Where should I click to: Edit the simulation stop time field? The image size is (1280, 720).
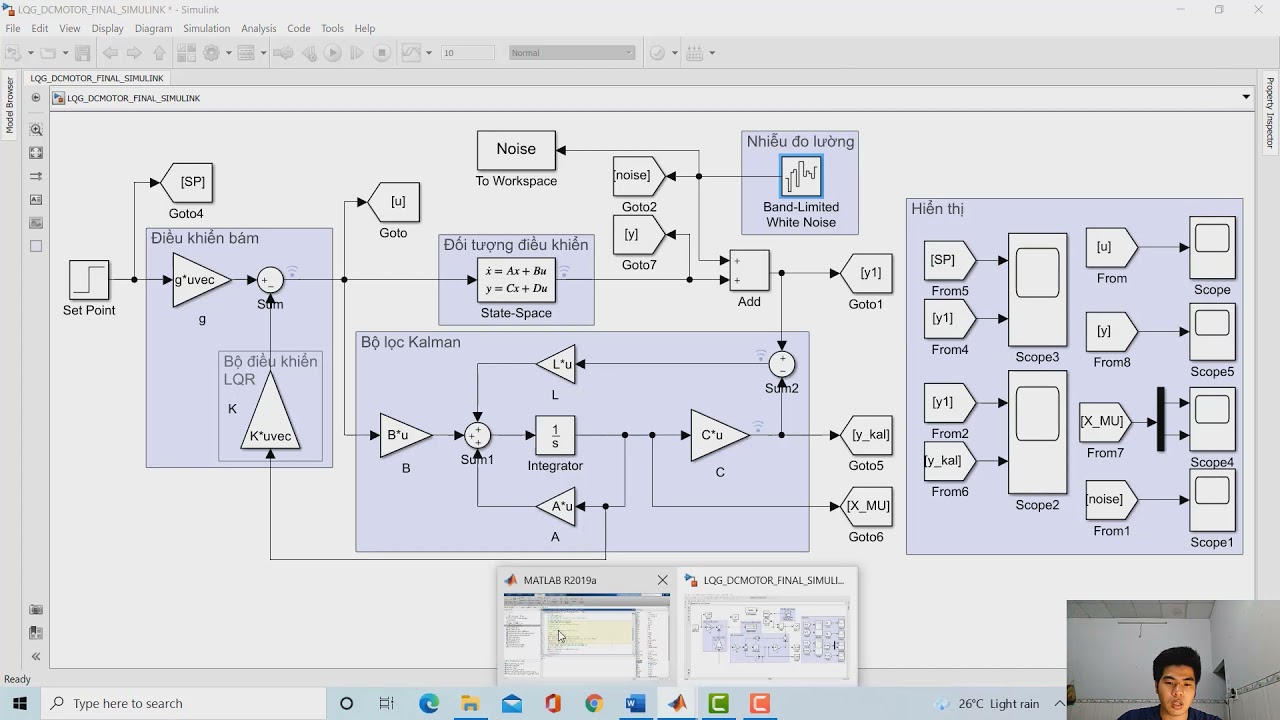468,53
